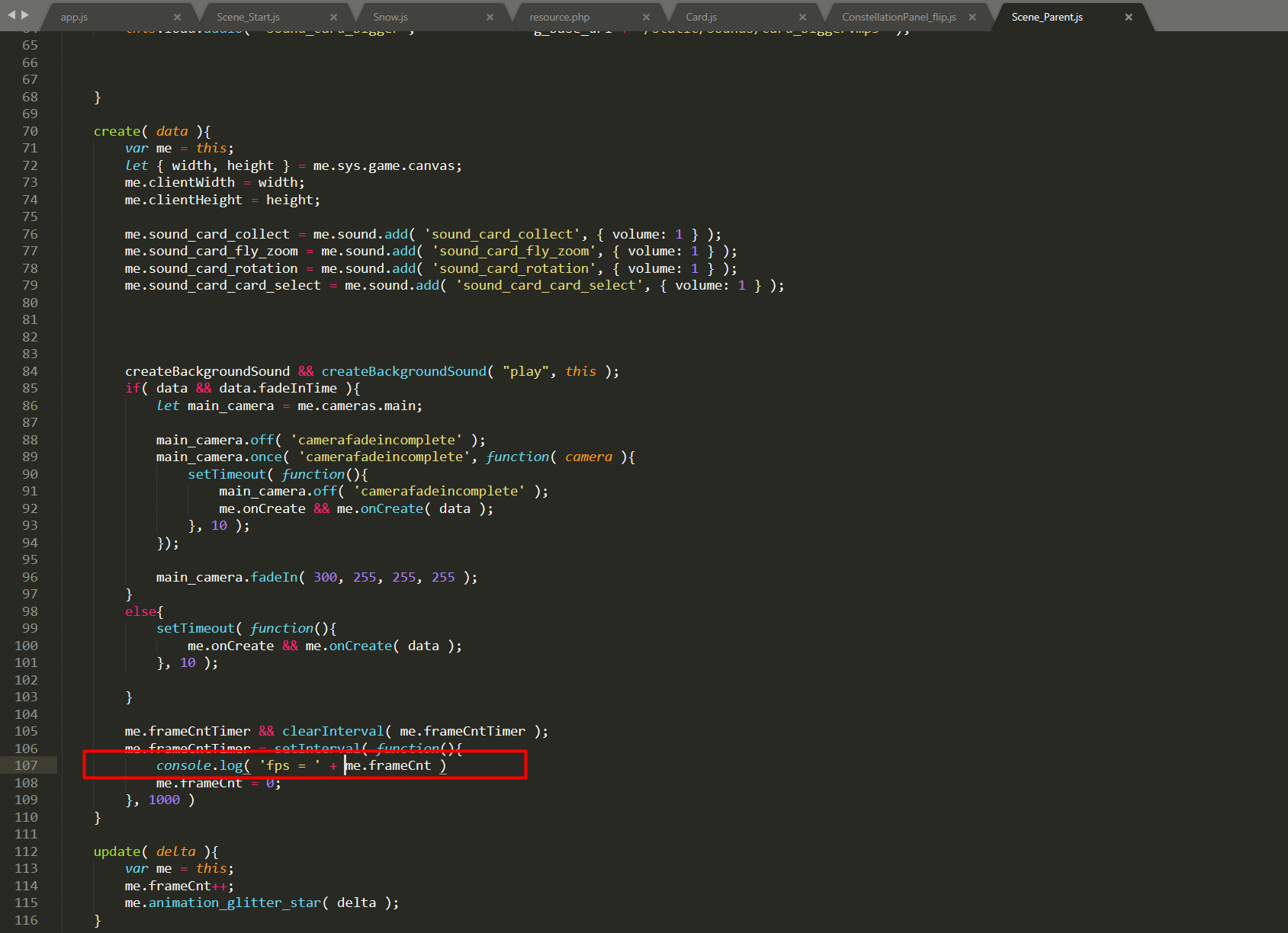Close the Scene_Parent.js tab
Viewport: 1288px width, 933px height.
(1129, 17)
